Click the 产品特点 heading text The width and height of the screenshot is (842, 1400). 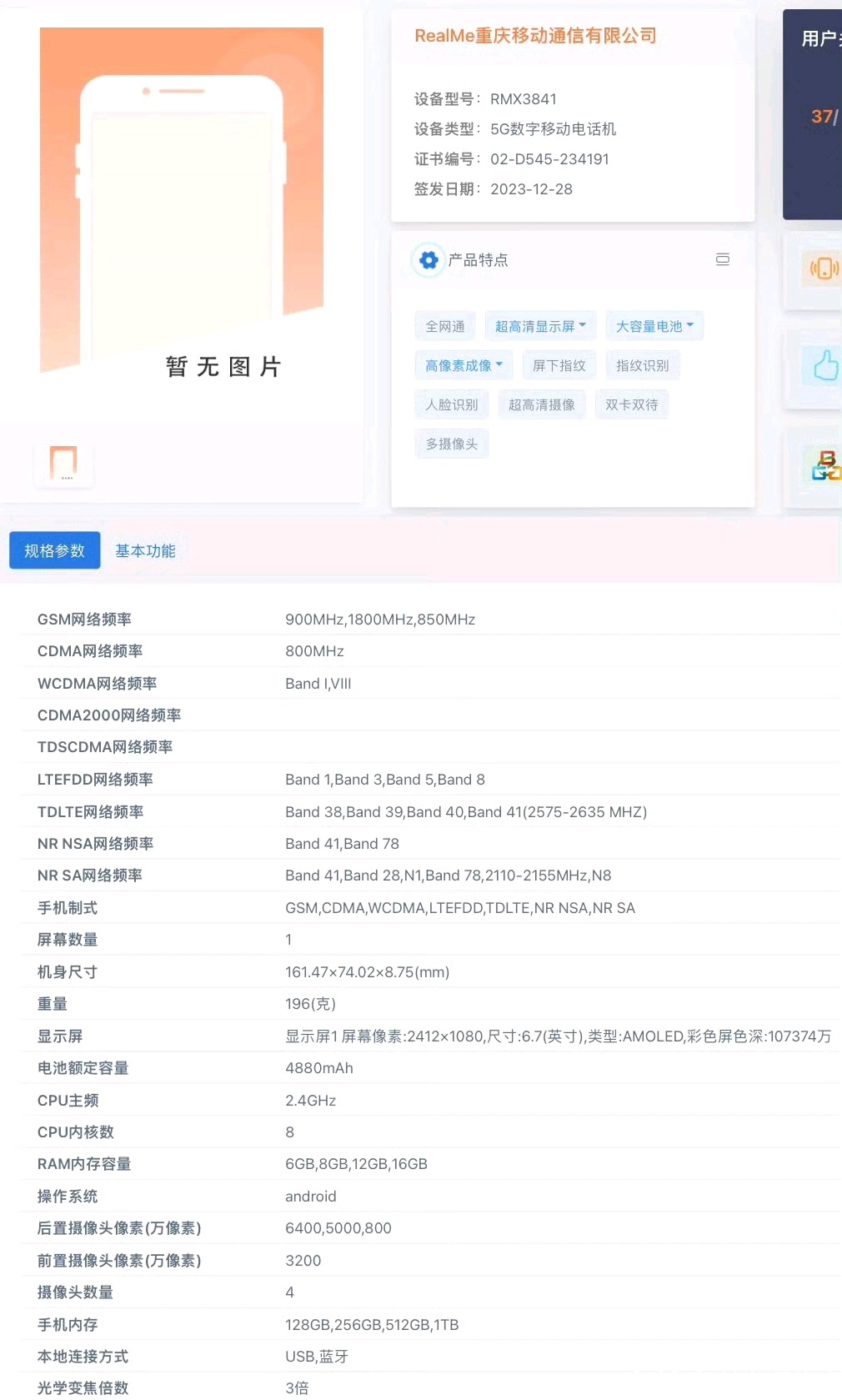coord(478,260)
